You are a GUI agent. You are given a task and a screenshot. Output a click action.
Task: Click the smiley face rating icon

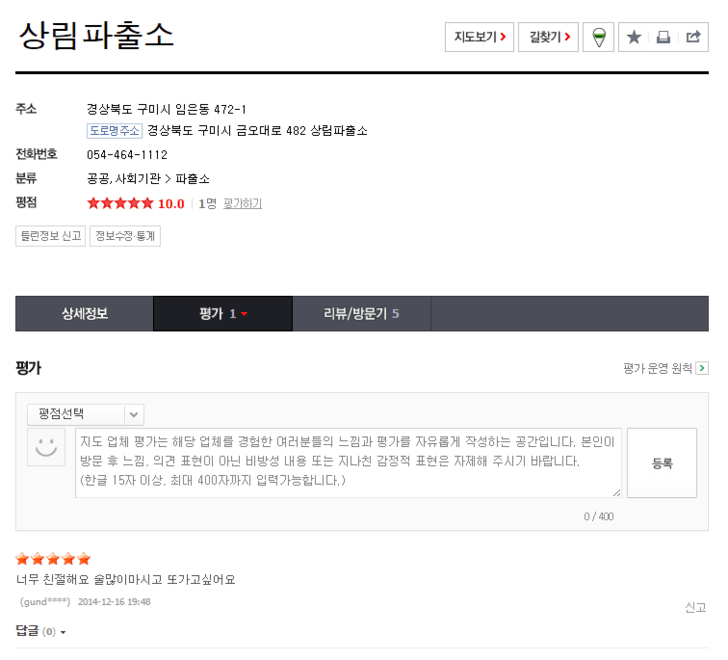[x=44, y=446]
